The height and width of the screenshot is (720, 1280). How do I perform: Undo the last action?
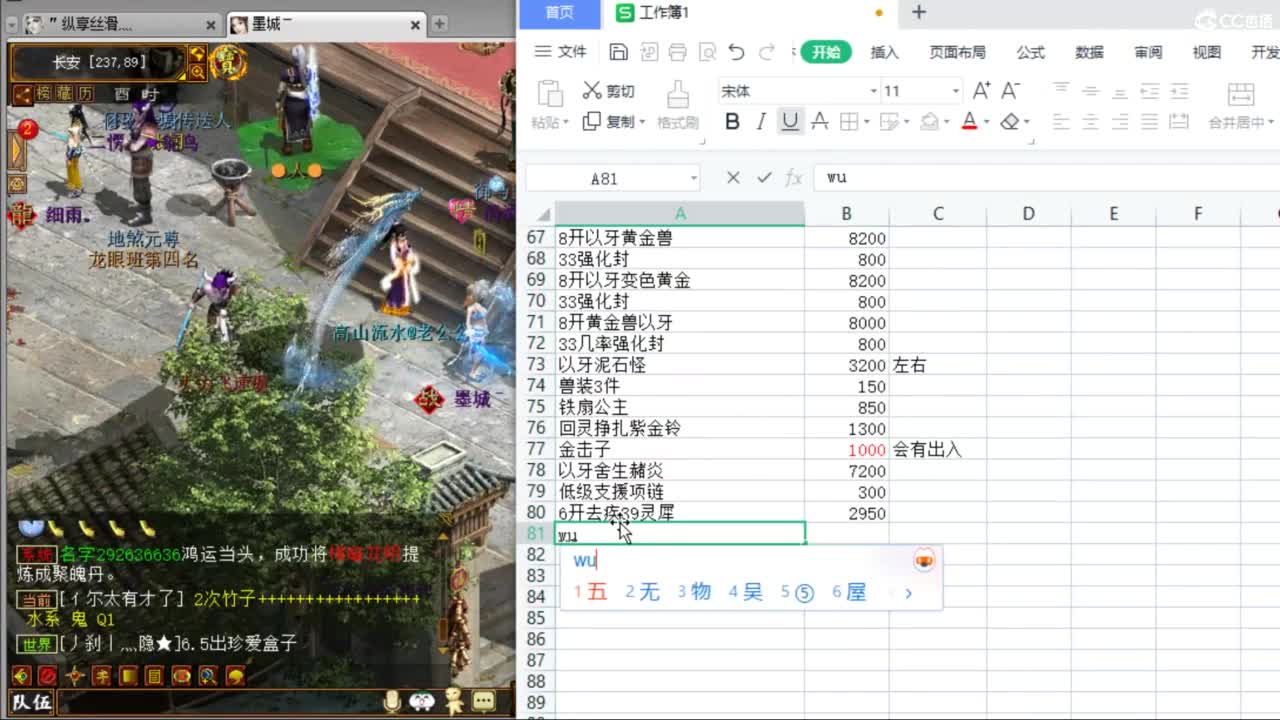click(x=737, y=52)
